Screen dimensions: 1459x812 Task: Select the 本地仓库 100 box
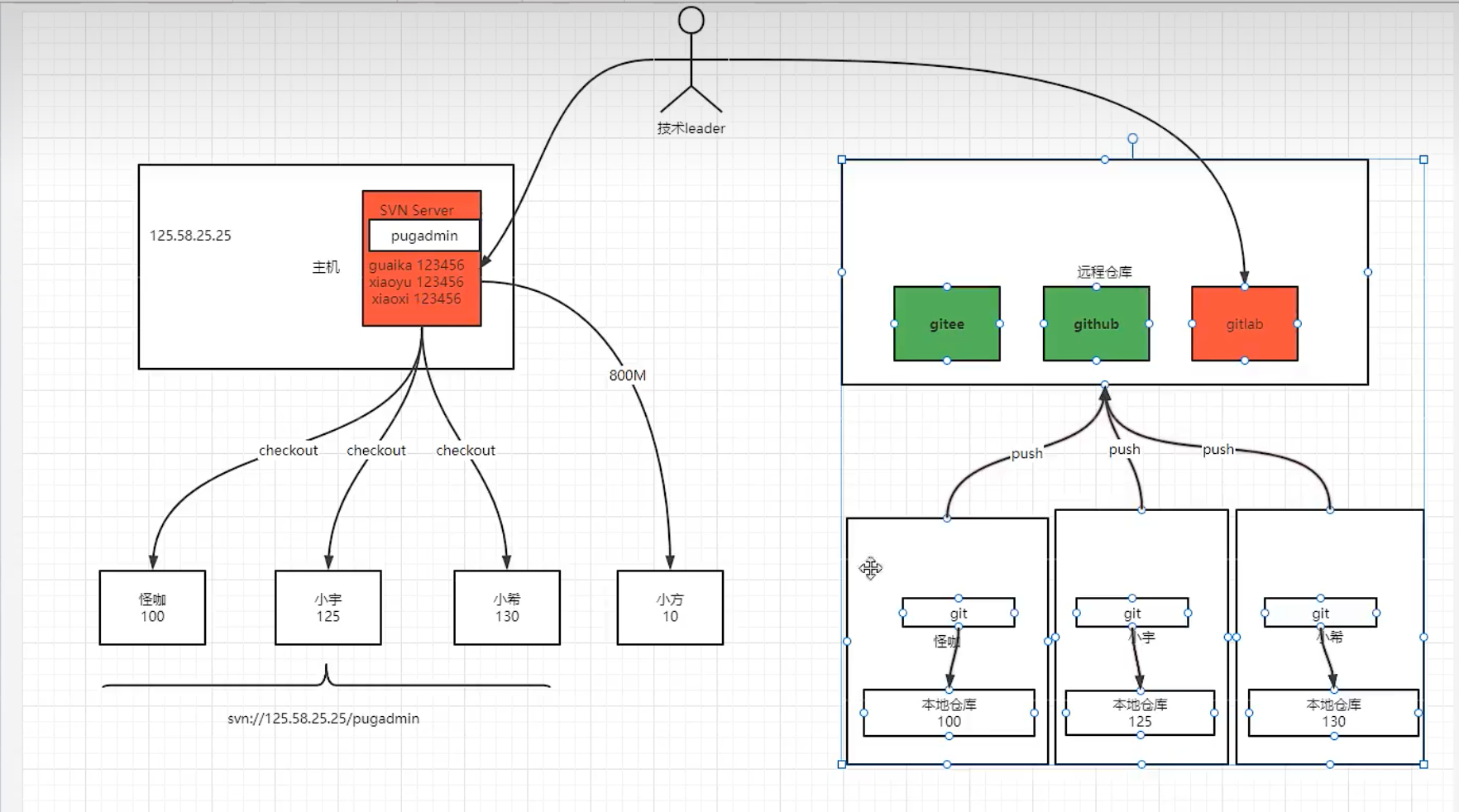tap(949, 713)
